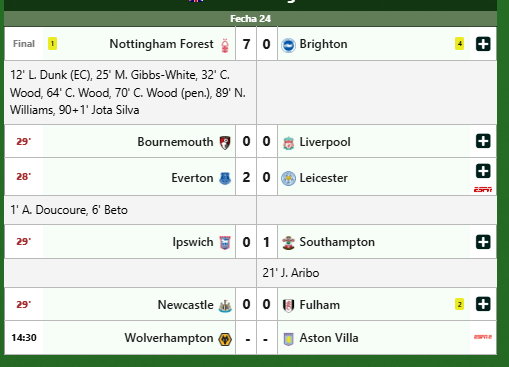Expand the Bournemouth vs Liverpool plus button
509x367 pixels.
pos(483,141)
